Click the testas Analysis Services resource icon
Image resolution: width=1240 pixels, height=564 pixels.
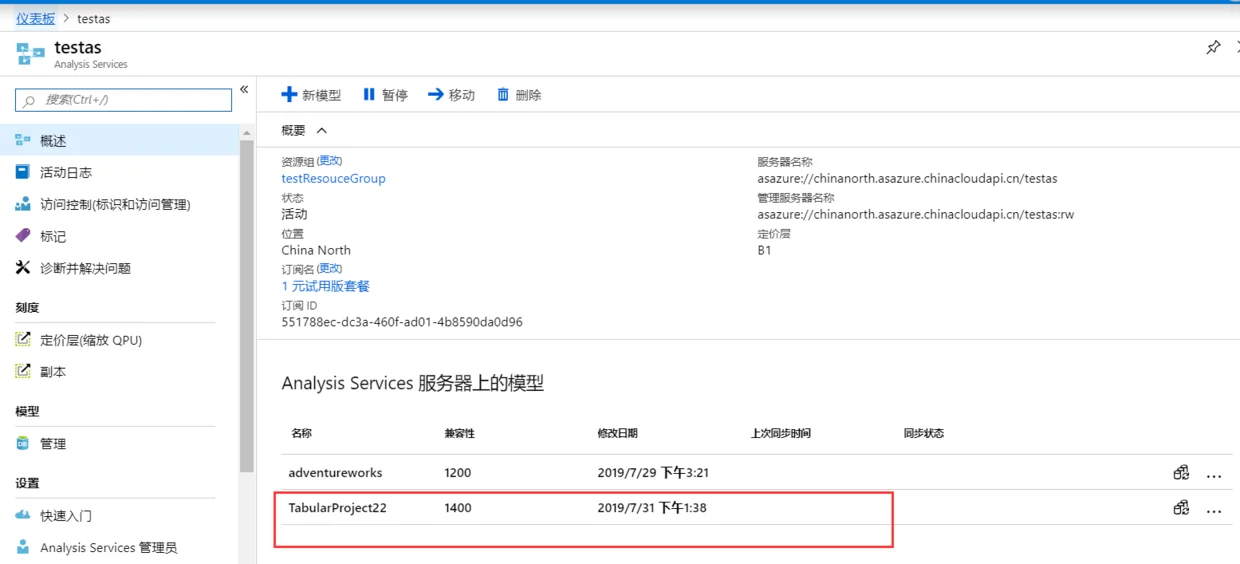(x=30, y=54)
